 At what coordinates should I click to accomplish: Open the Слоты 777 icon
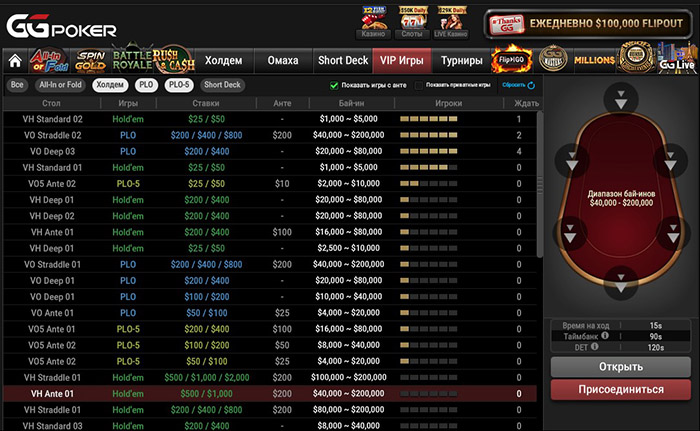tap(411, 21)
